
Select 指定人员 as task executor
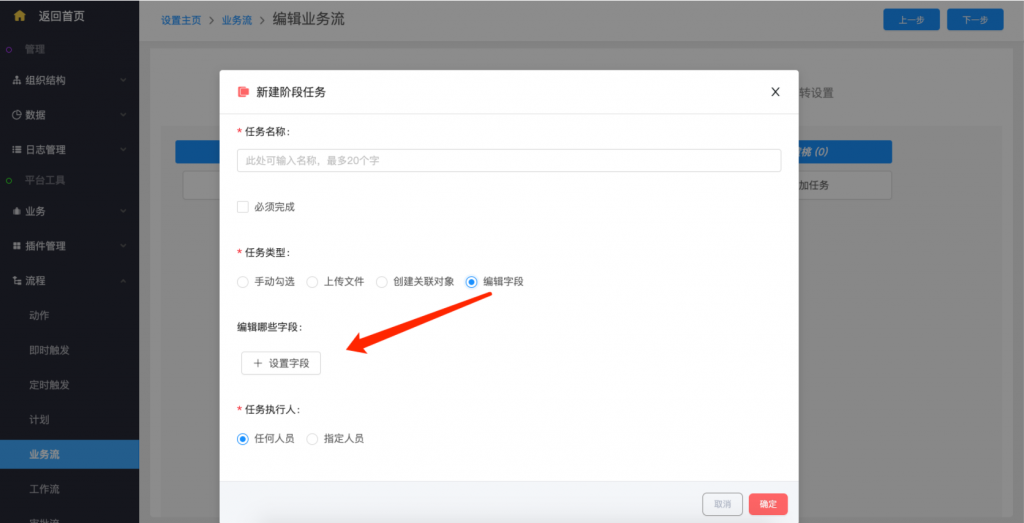click(x=312, y=438)
